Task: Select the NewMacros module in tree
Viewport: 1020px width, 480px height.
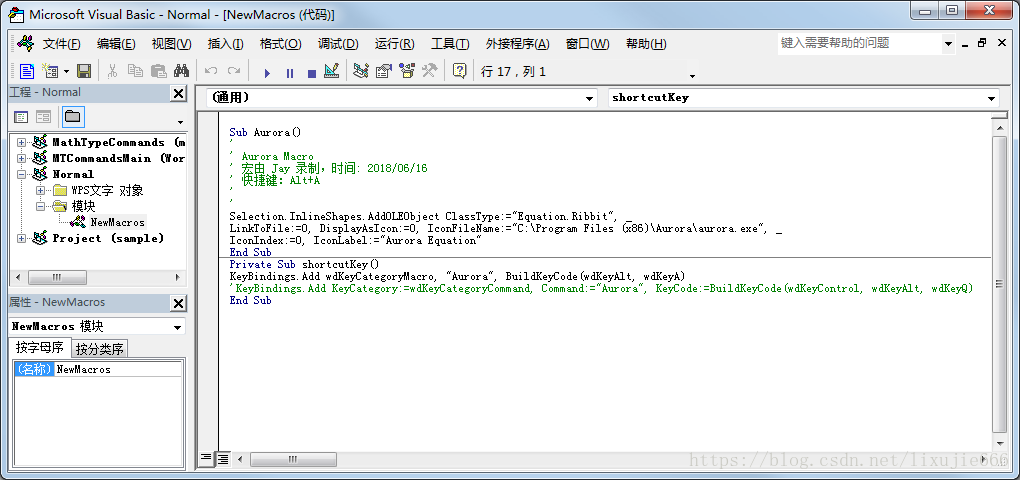Action: (117, 222)
